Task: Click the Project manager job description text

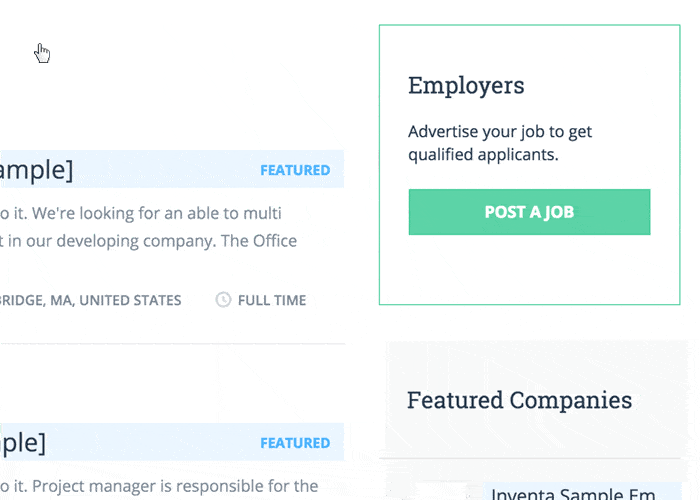Action: (159, 486)
